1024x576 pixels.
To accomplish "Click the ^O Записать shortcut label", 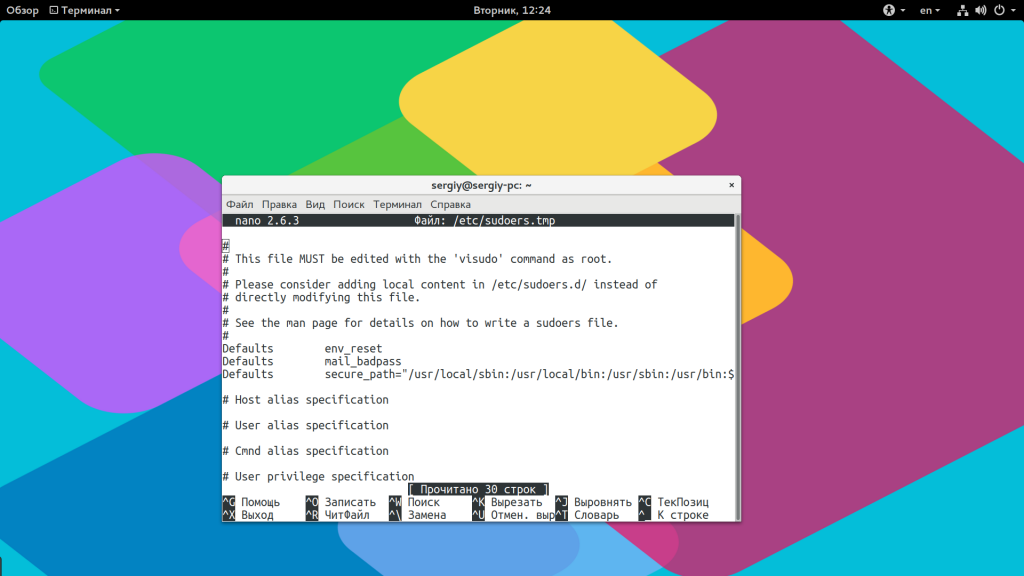I will (x=350, y=502).
